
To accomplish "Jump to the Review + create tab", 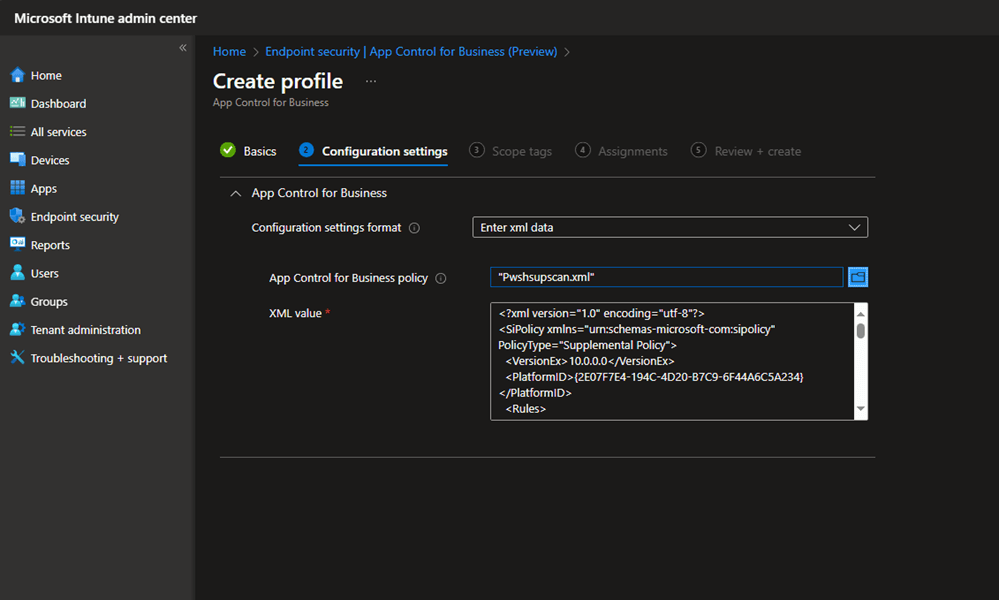I will [x=746, y=151].
